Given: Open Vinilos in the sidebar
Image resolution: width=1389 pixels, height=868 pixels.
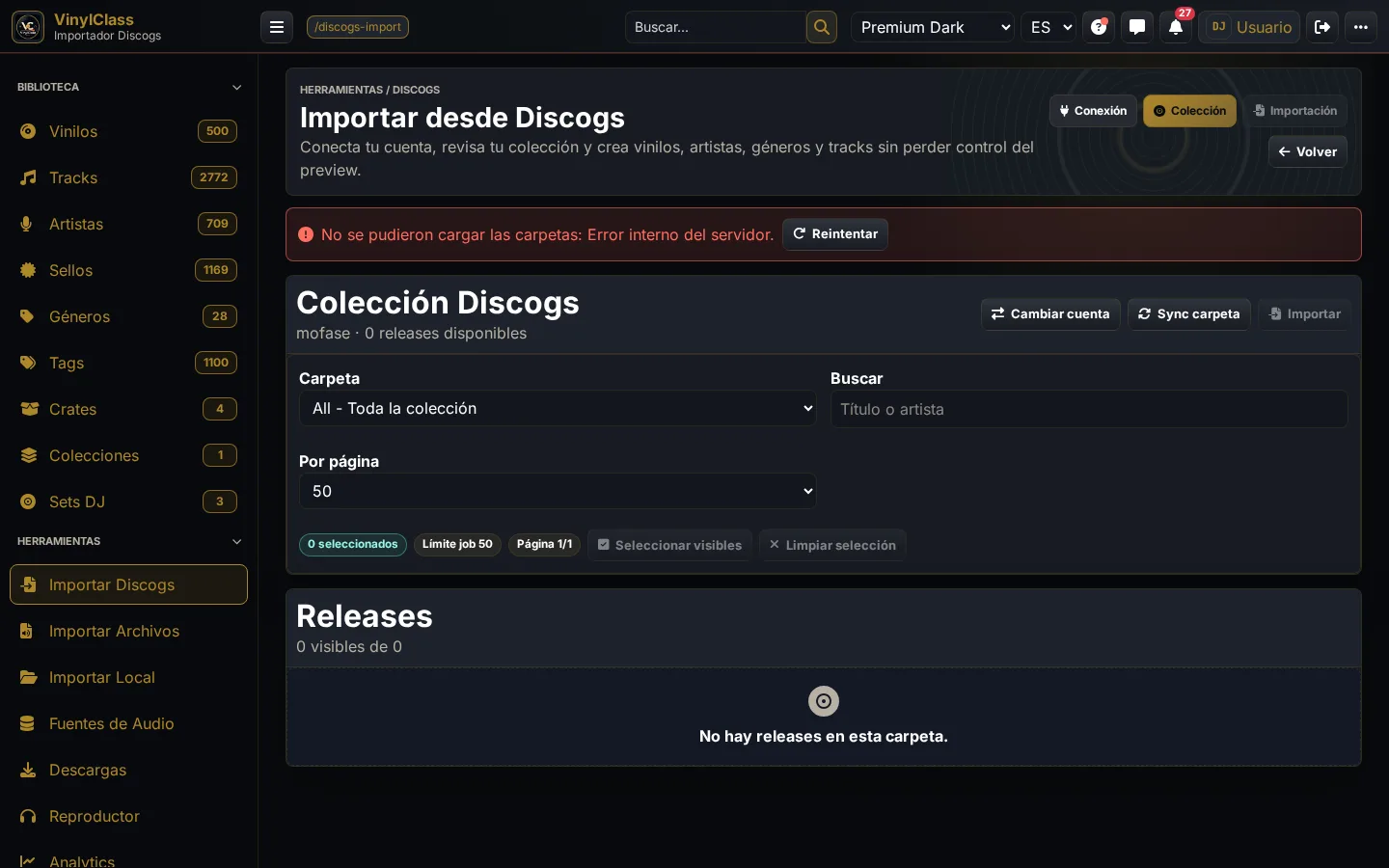Looking at the screenshot, I should pyautogui.click(x=128, y=131).
